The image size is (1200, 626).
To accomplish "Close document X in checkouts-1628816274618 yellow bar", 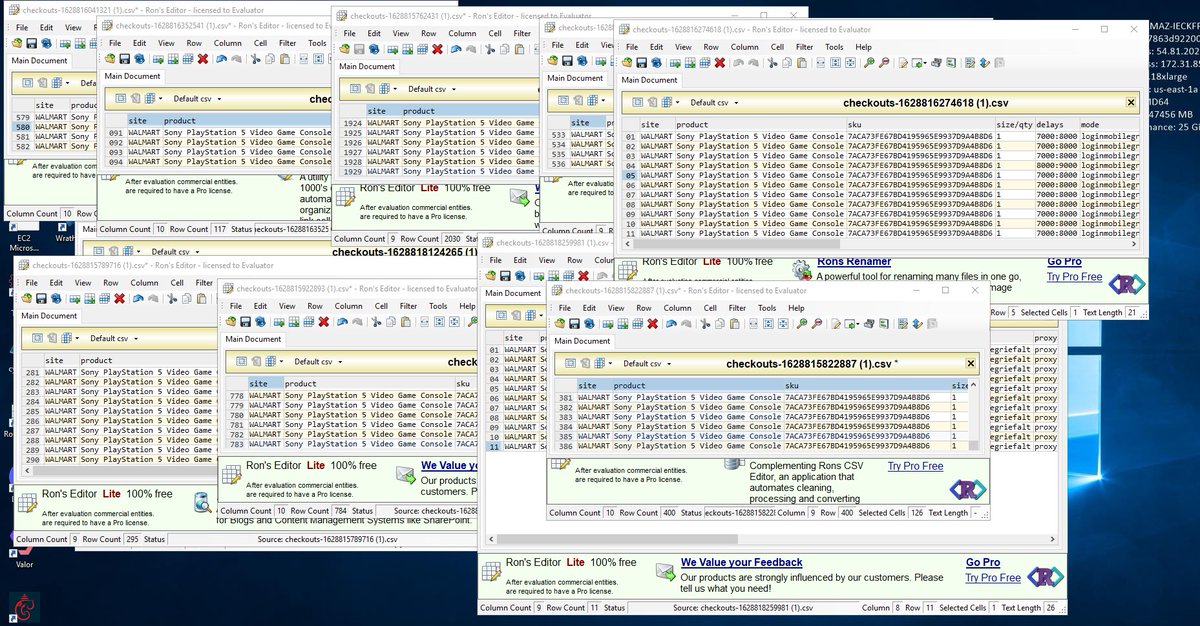I will coord(1132,102).
